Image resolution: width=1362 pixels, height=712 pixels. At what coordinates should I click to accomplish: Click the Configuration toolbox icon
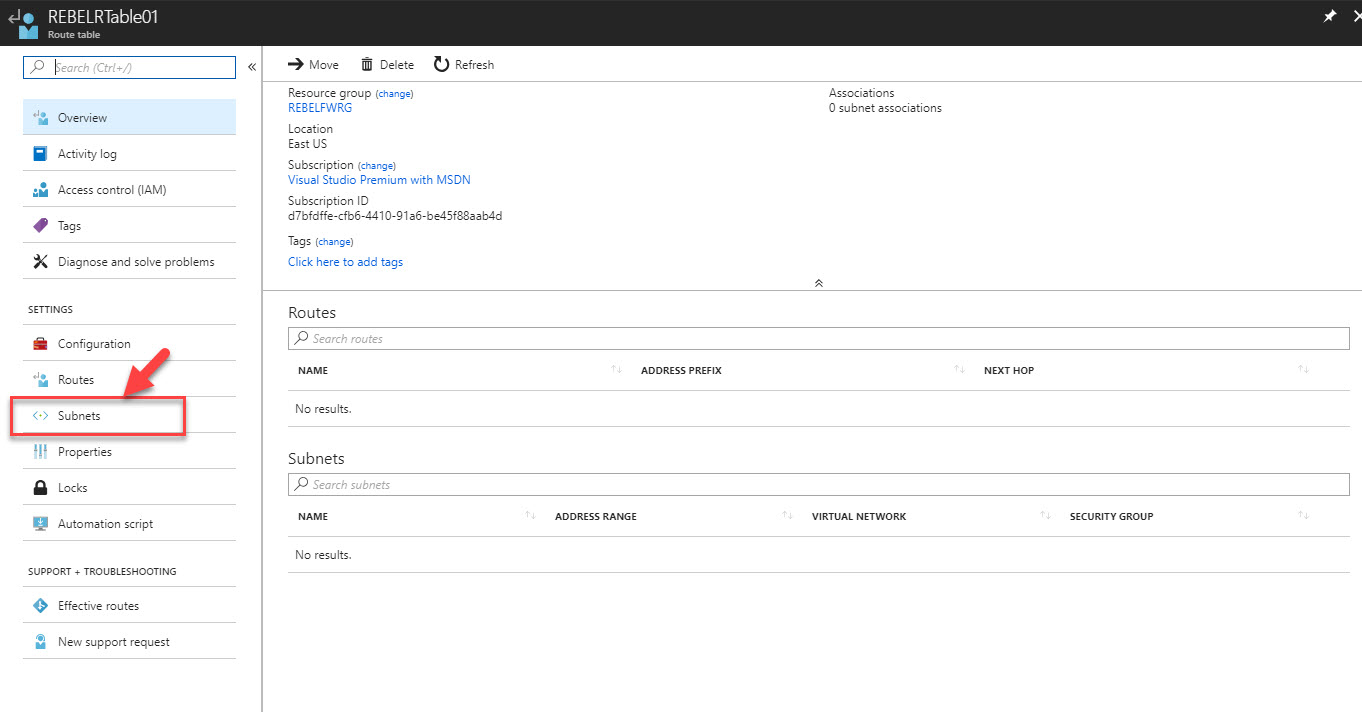pyautogui.click(x=40, y=344)
